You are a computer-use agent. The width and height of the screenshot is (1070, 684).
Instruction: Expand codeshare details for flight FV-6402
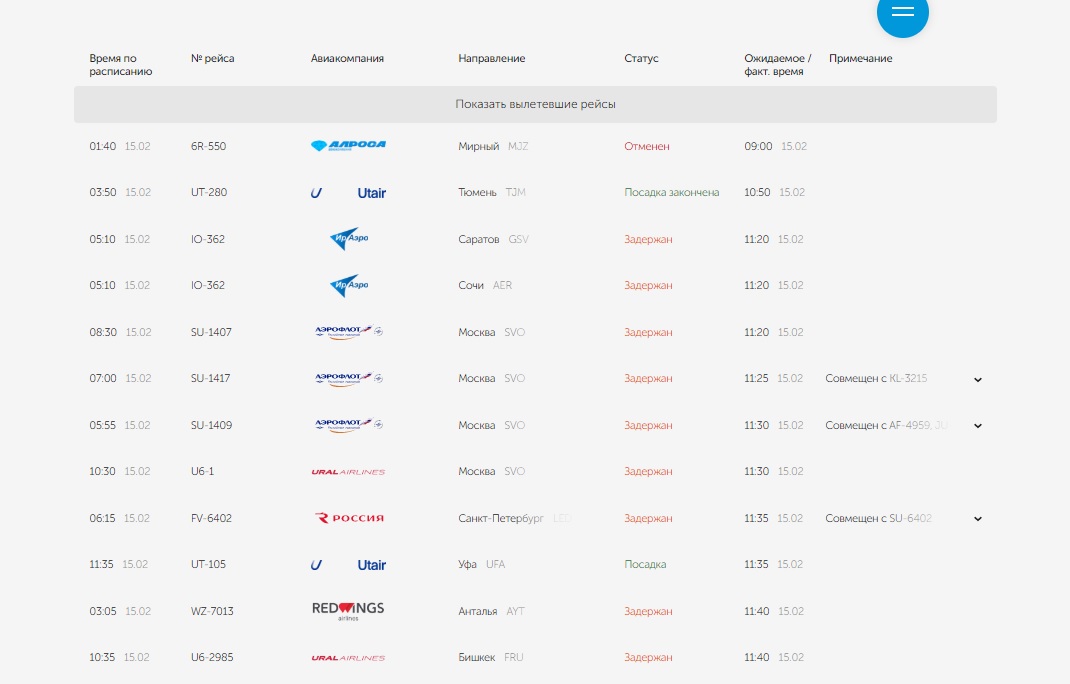[x=978, y=518]
